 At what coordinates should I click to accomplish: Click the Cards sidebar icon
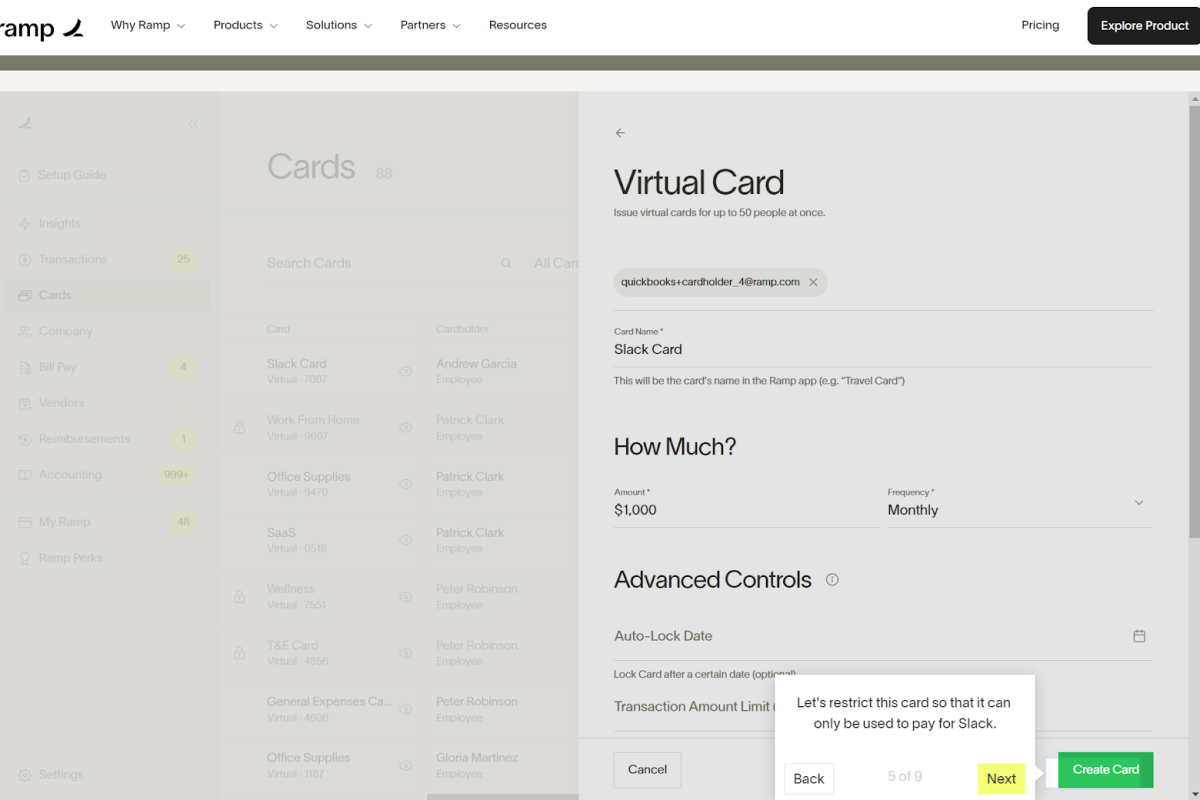(25, 295)
